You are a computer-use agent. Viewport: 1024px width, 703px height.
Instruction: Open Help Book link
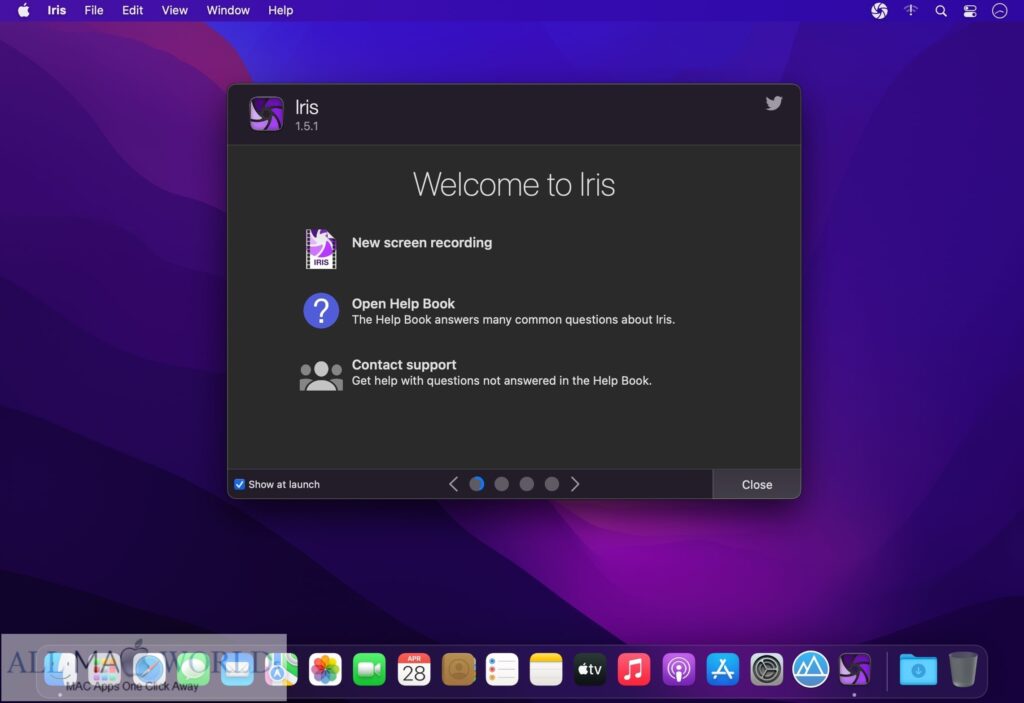pos(403,304)
